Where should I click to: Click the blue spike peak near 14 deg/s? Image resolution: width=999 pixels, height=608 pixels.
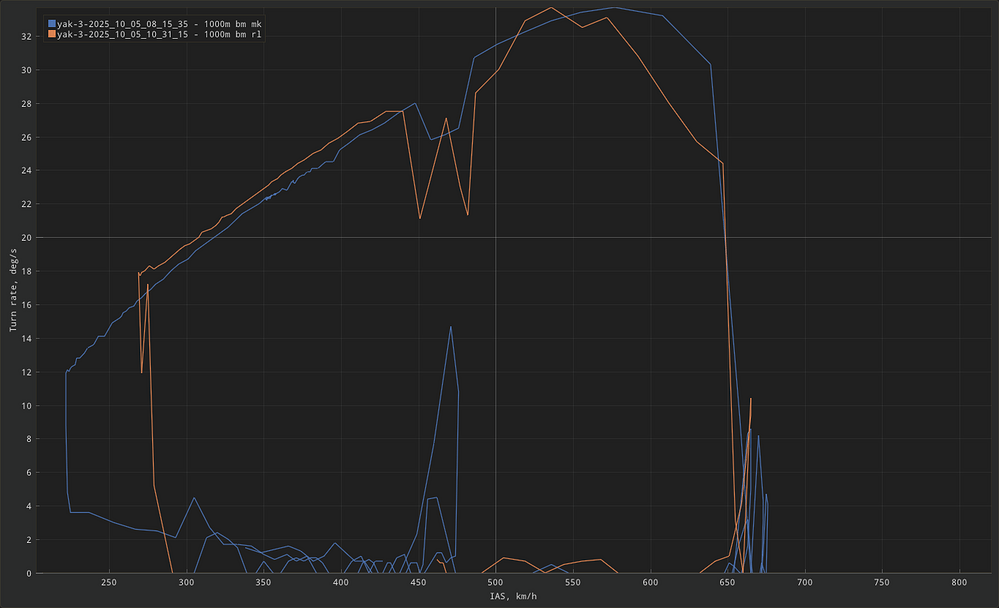tap(451, 326)
